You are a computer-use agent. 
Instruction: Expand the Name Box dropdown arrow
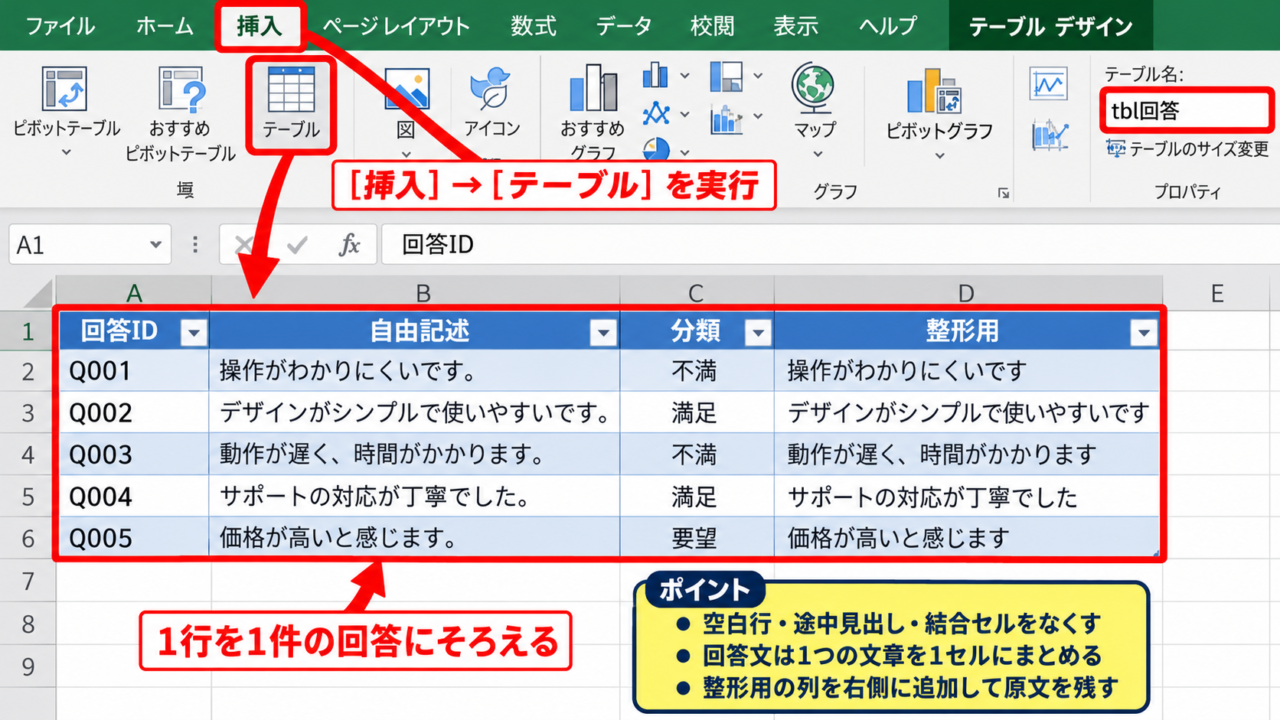coord(155,245)
